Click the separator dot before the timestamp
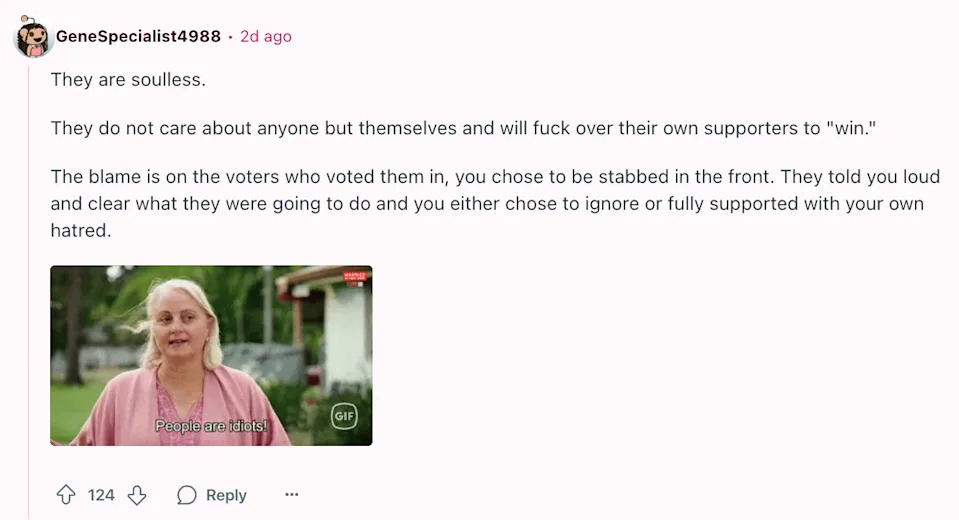959x520 pixels. 231,37
